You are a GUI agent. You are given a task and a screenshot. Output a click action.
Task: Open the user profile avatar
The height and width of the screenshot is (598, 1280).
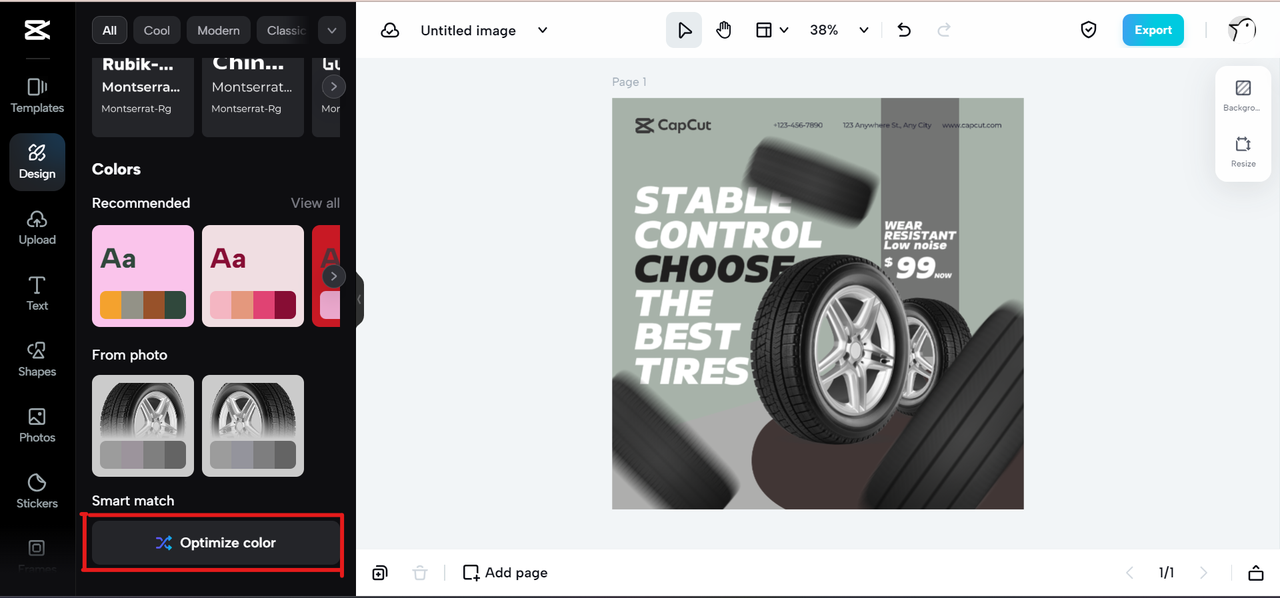point(1242,30)
